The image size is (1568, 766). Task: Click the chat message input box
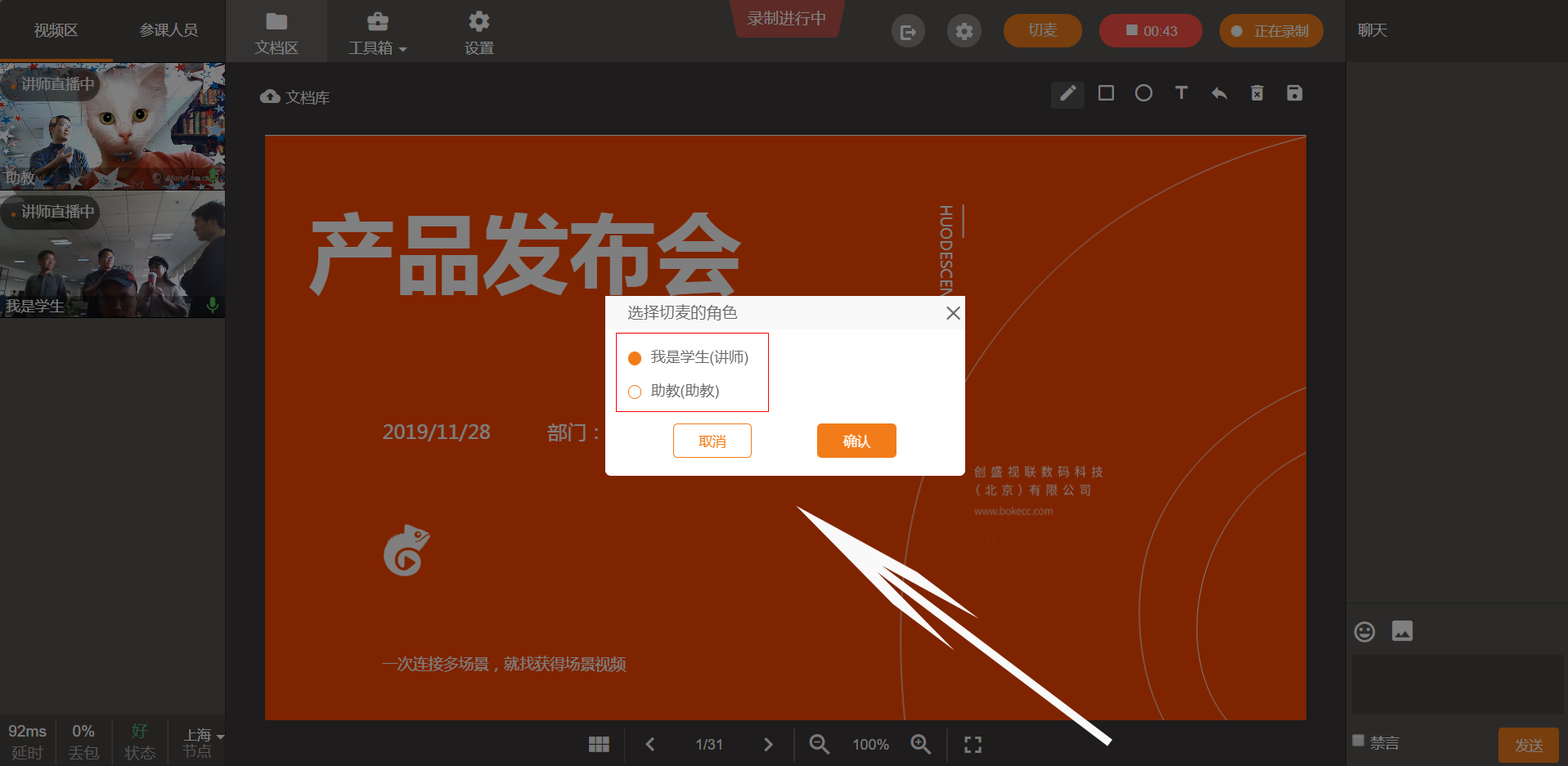tap(1458, 684)
